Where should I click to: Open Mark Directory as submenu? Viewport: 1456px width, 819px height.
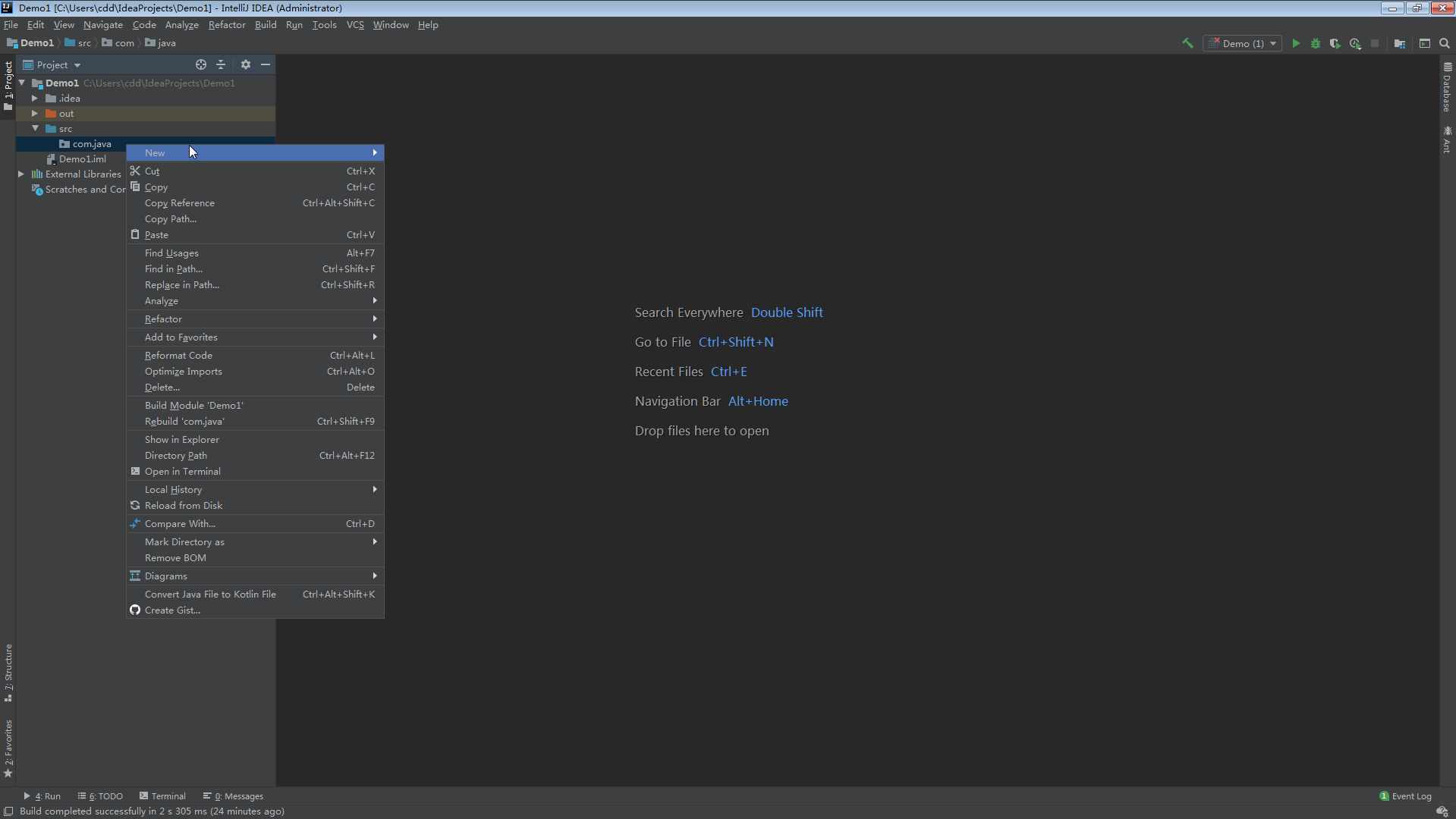(x=255, y=541)
